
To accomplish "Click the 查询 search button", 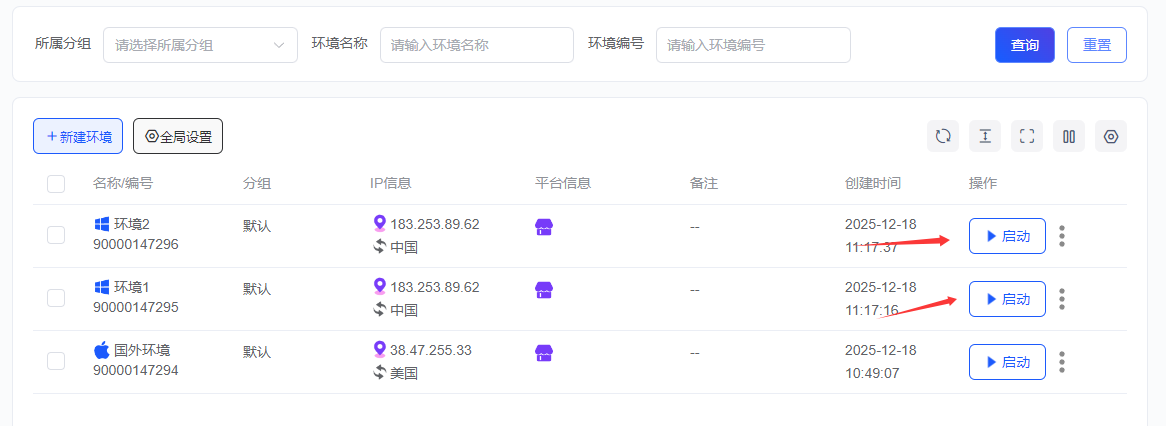I will click(x=1024, y=45).
